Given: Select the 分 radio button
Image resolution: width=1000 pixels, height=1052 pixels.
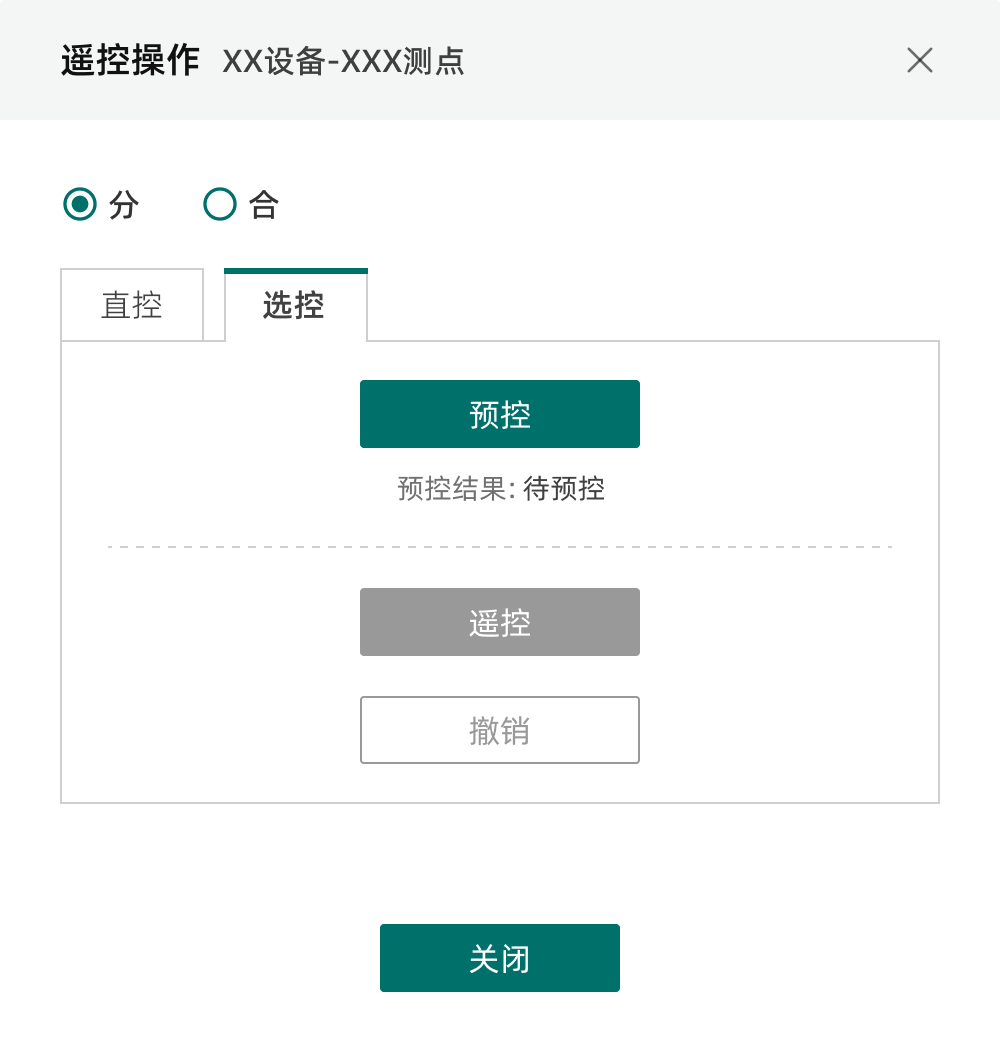Looking at the screenshot, I should click(79, 205).
